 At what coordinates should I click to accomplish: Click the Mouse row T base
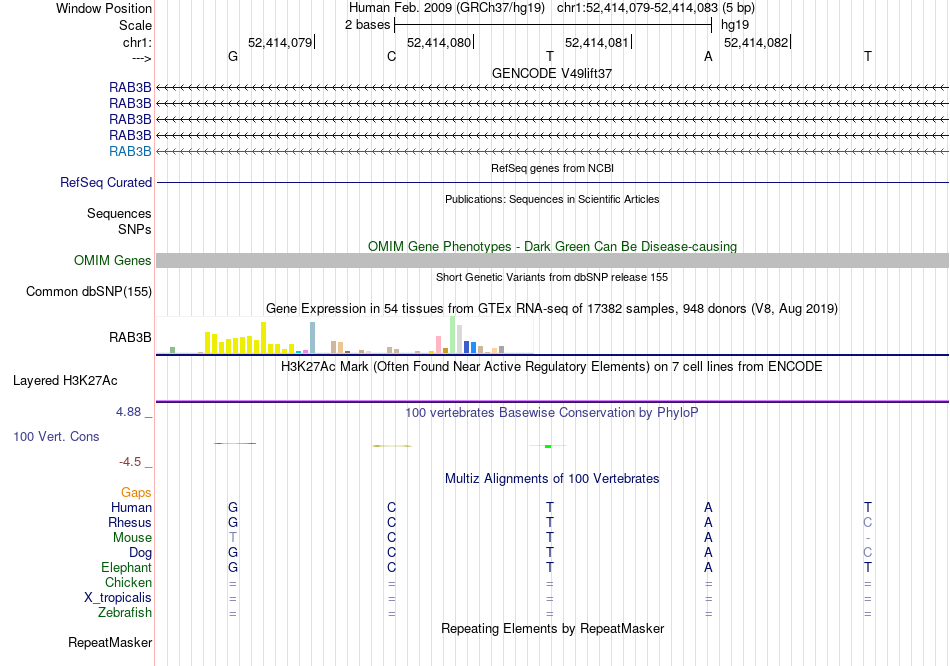coord(233,538)
